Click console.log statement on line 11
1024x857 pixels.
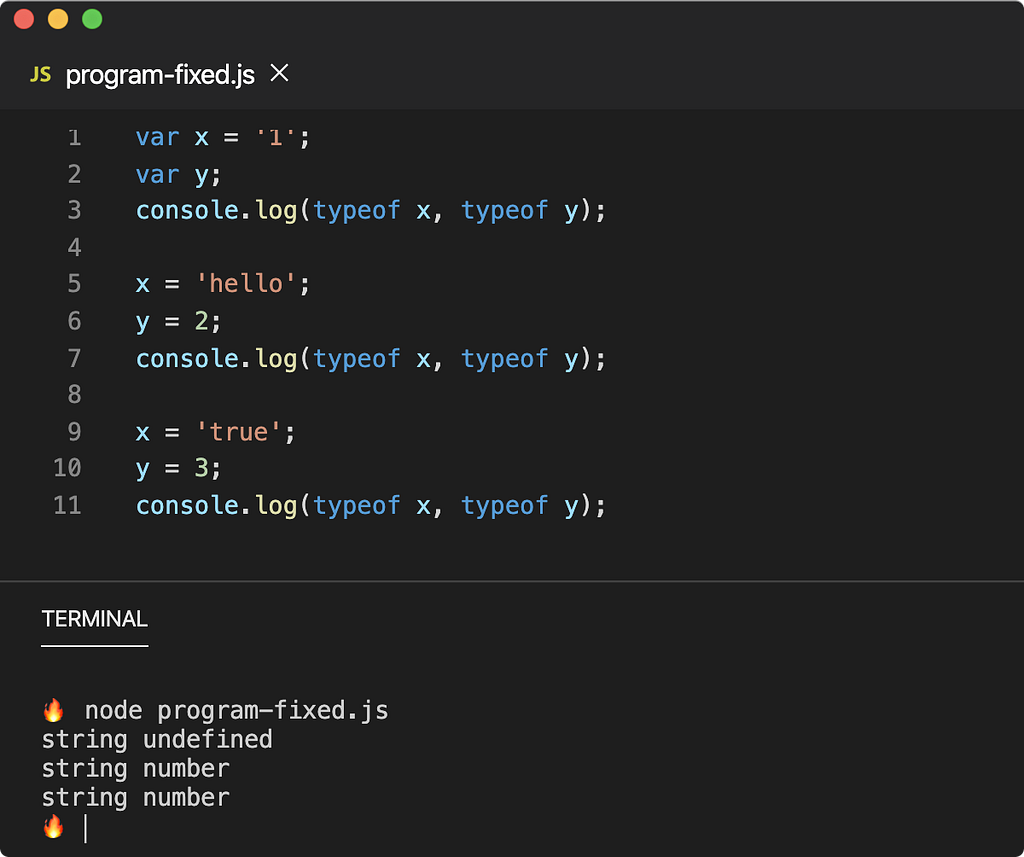pos(371,506)
